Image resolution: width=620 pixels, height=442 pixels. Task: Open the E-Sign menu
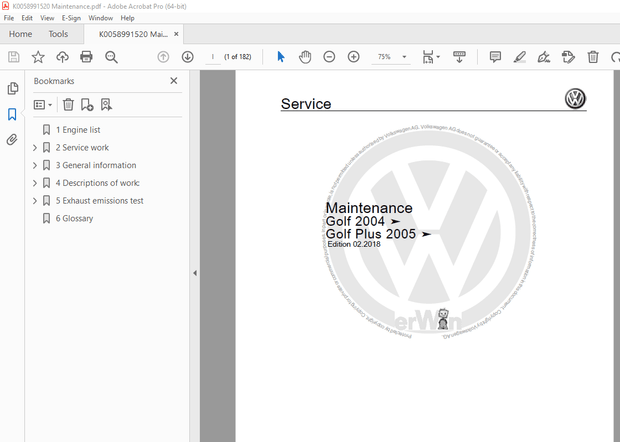[71, 18]
